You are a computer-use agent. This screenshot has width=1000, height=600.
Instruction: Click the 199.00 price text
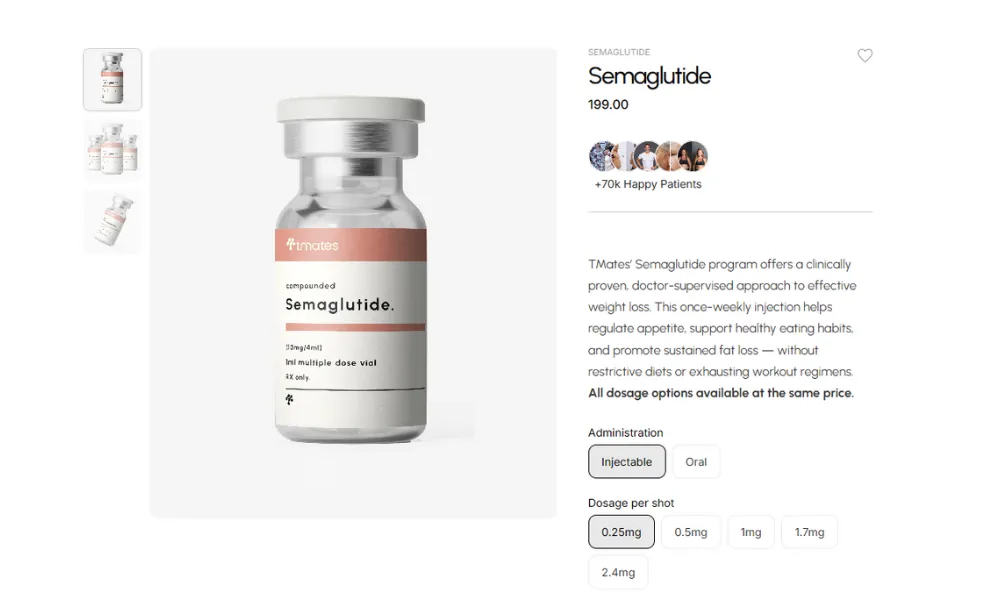coord(608,105)
